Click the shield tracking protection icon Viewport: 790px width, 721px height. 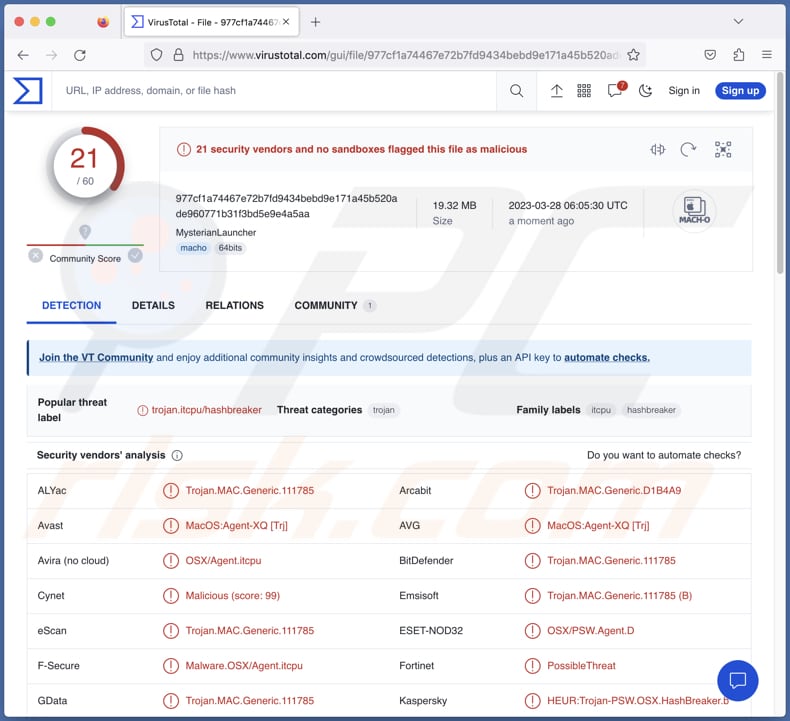(157, 55)
